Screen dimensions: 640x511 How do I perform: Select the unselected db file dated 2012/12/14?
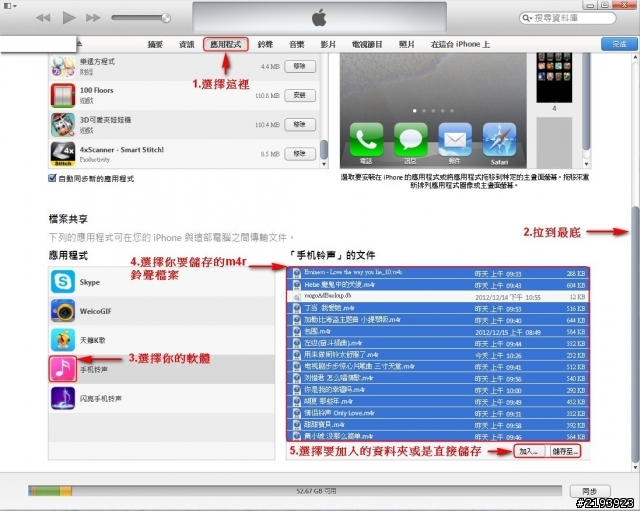(438, 296)
